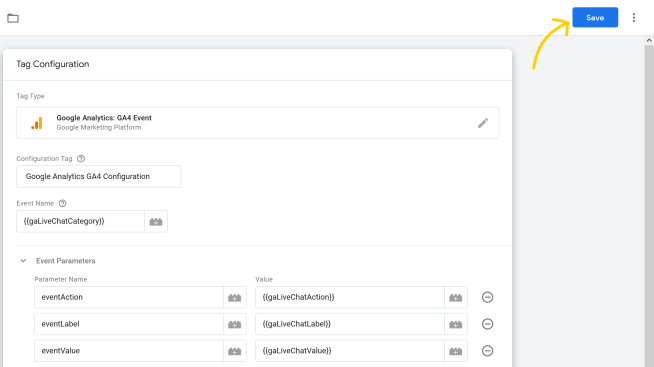The height and width of the screenshot is (367, 654).
Task: Click the Event Name help icon
Action: pyautogui.click(x=63, y=204)
